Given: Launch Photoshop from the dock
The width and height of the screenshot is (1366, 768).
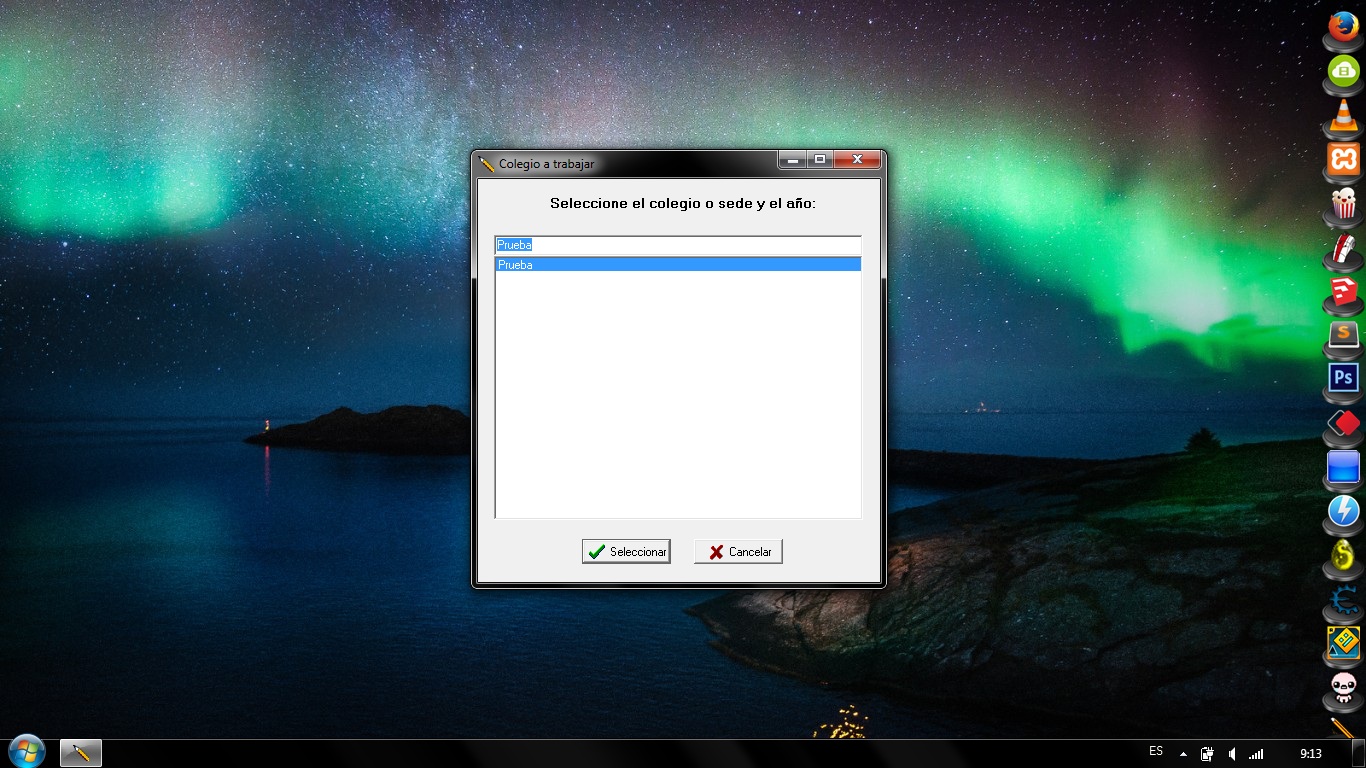Looking at the screenshot, I should (x=1343, y=378).
